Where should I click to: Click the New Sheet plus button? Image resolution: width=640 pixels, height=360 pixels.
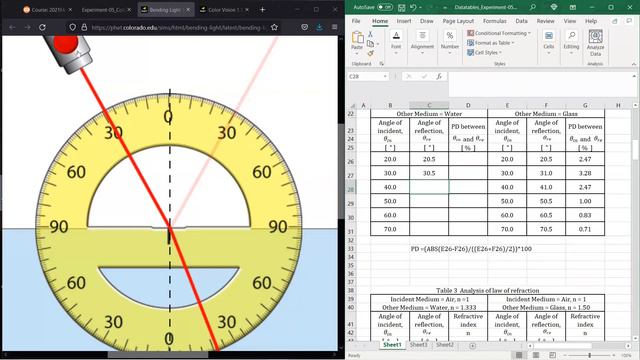point(472,346)
